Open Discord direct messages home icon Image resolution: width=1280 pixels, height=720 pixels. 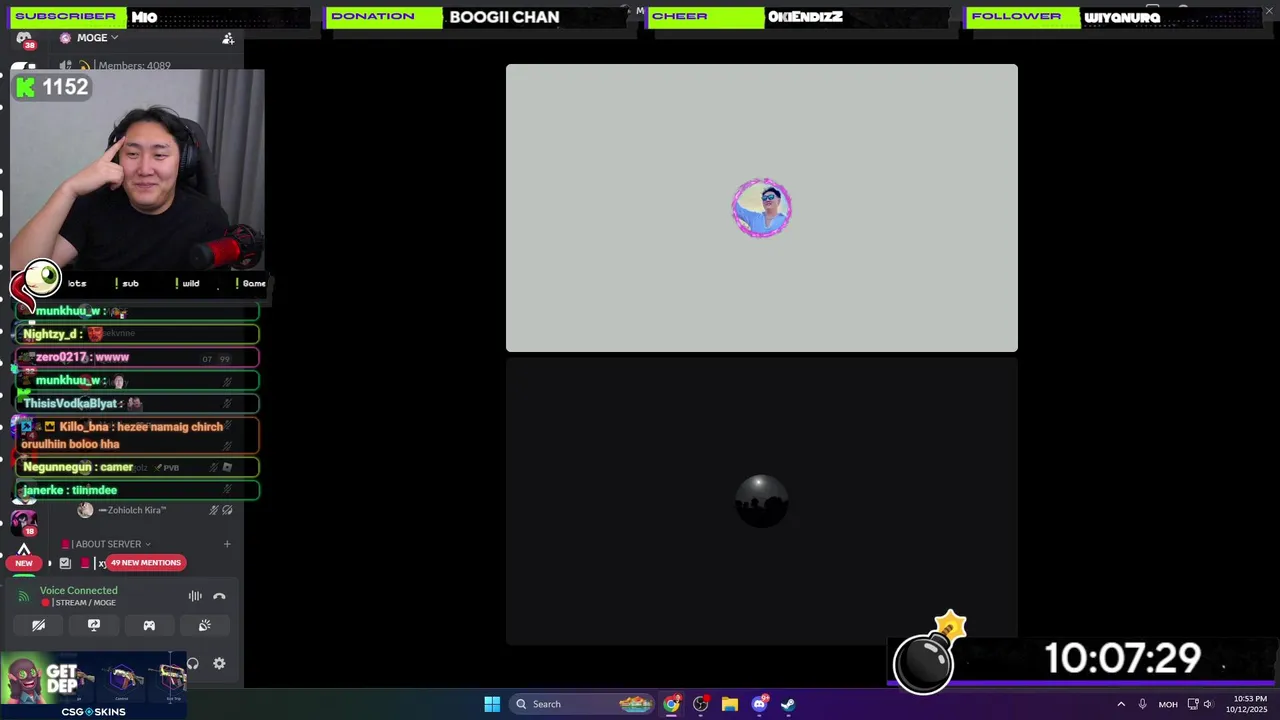pos(23,39)
